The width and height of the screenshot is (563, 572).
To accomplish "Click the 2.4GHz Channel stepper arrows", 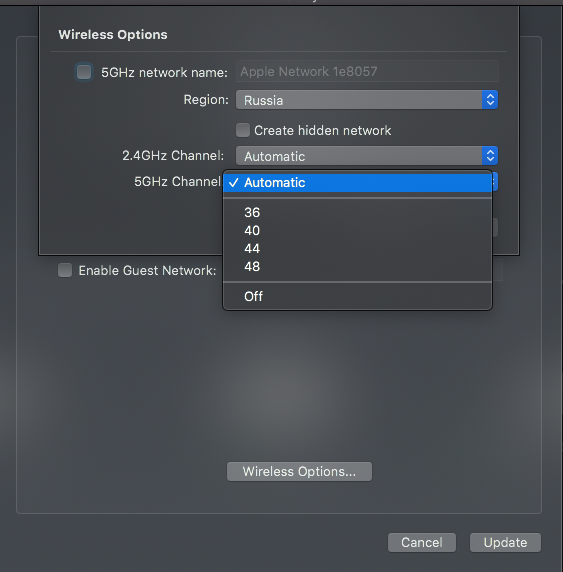I will tap(490, 156).
